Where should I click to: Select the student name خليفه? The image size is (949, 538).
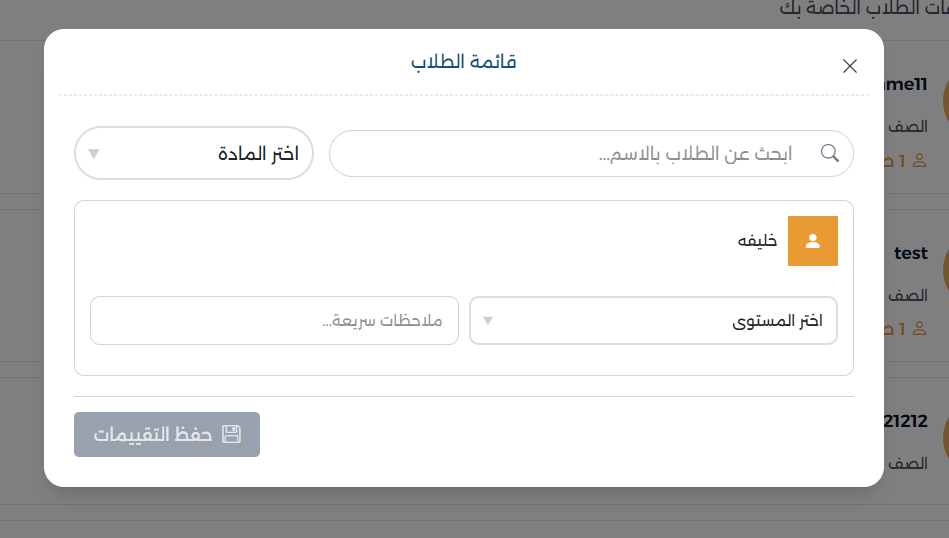[757, 241]
